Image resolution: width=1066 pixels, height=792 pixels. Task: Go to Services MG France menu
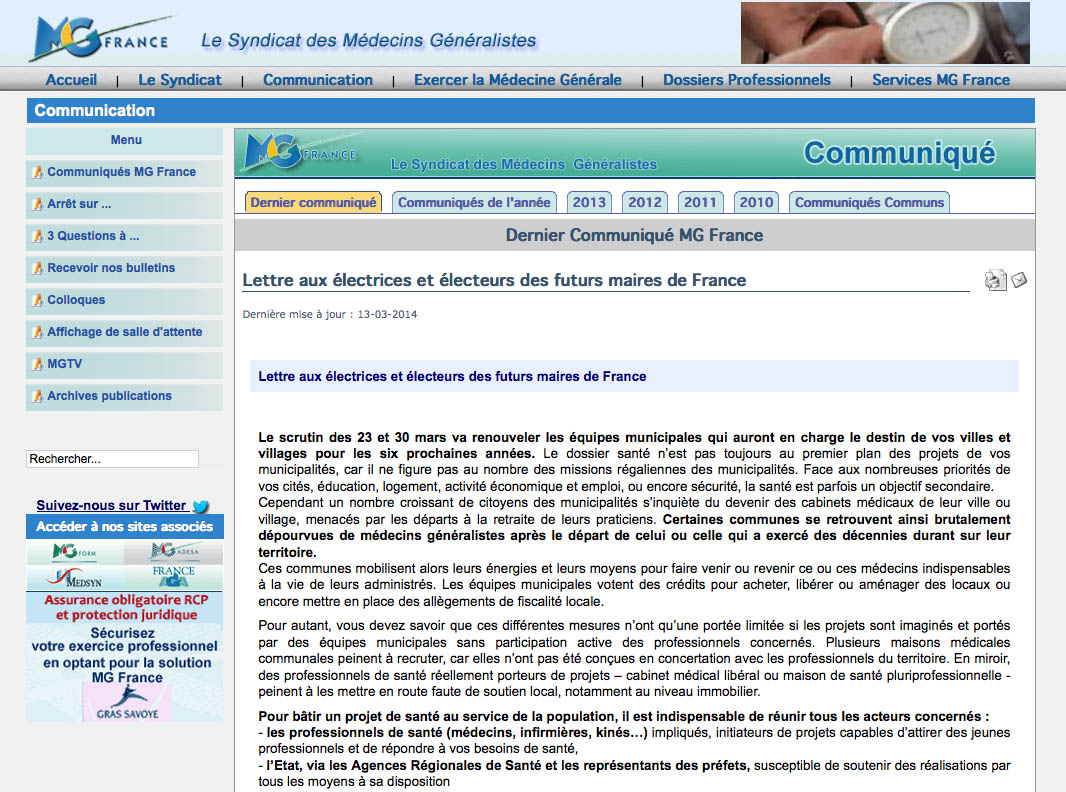click(x=940, y=80)
